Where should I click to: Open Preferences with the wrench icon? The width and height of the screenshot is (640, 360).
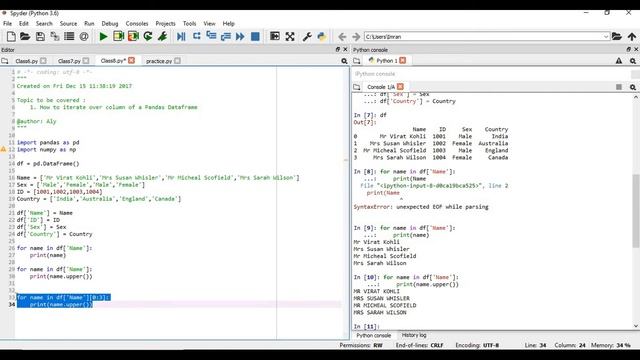307,36
